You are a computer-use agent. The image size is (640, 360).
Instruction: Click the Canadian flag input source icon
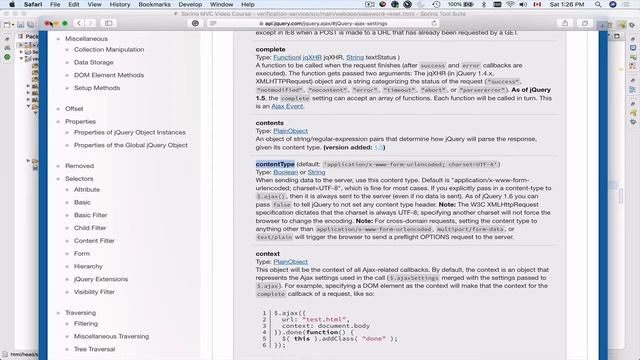(x=537, y=4)
